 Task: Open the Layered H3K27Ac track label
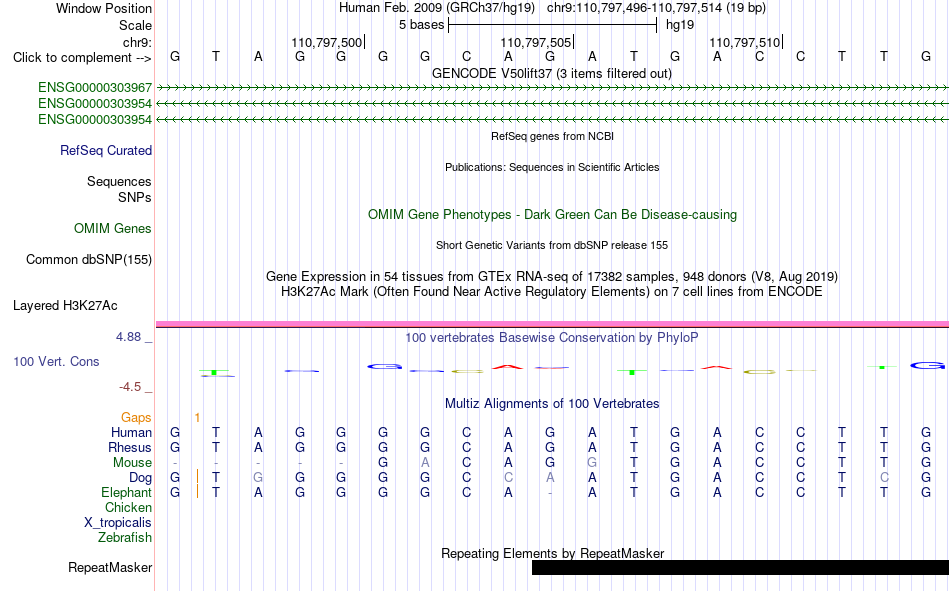click(x=65, y=306)
